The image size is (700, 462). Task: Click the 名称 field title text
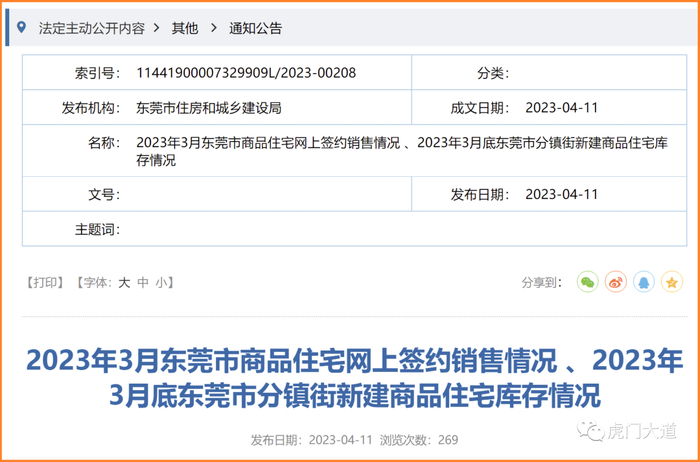402,151
